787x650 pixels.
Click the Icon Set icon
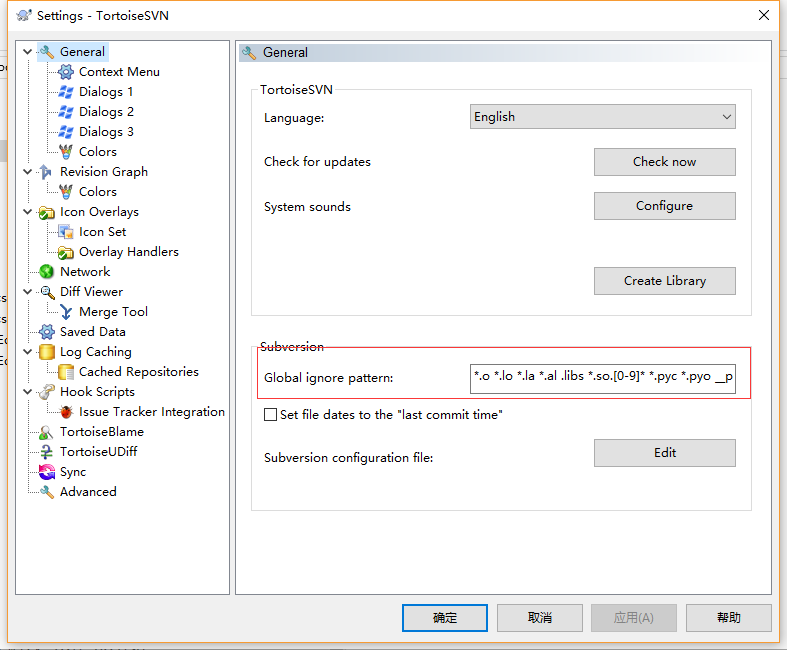66,232
